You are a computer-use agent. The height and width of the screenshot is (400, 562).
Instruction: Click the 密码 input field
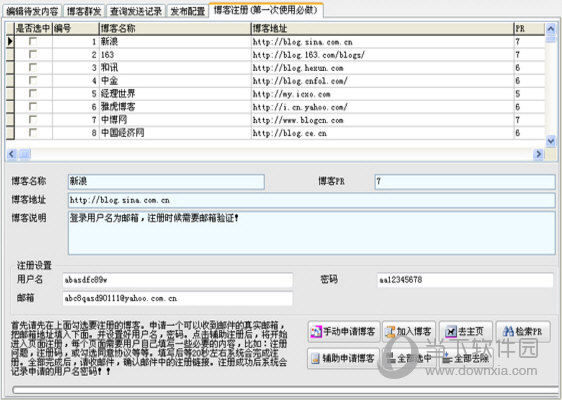coord(465,280)
